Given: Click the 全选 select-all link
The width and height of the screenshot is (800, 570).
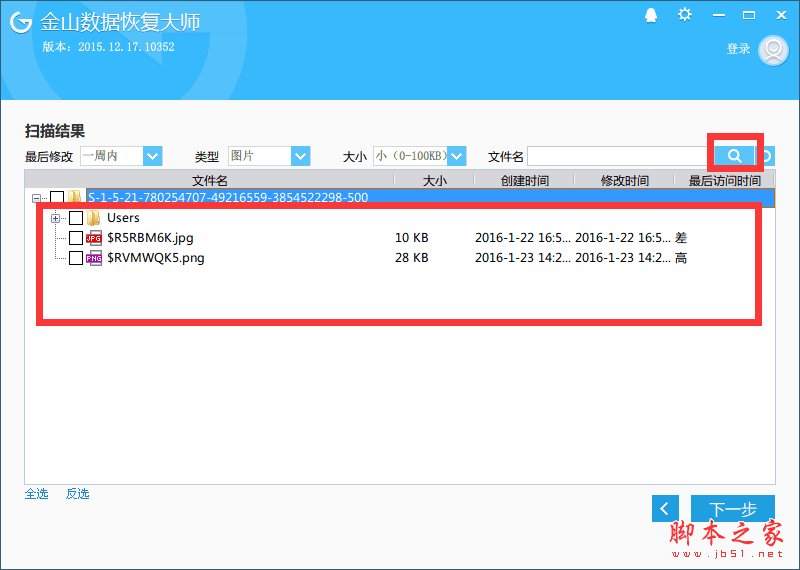Looking at the screenshot, I should tap(37, 493).
